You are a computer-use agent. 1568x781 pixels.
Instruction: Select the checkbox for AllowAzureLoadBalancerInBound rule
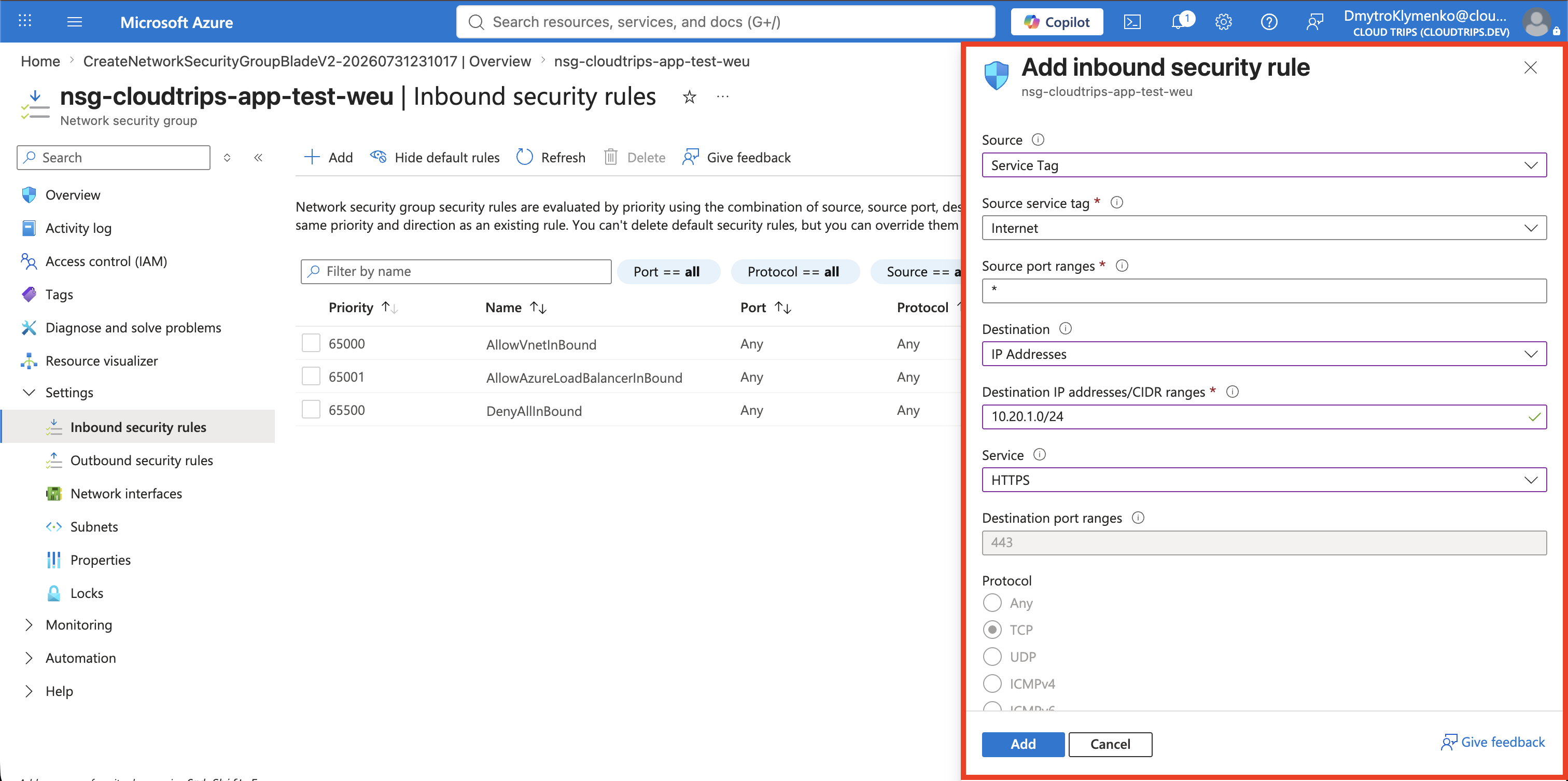[x=311, y=376]
